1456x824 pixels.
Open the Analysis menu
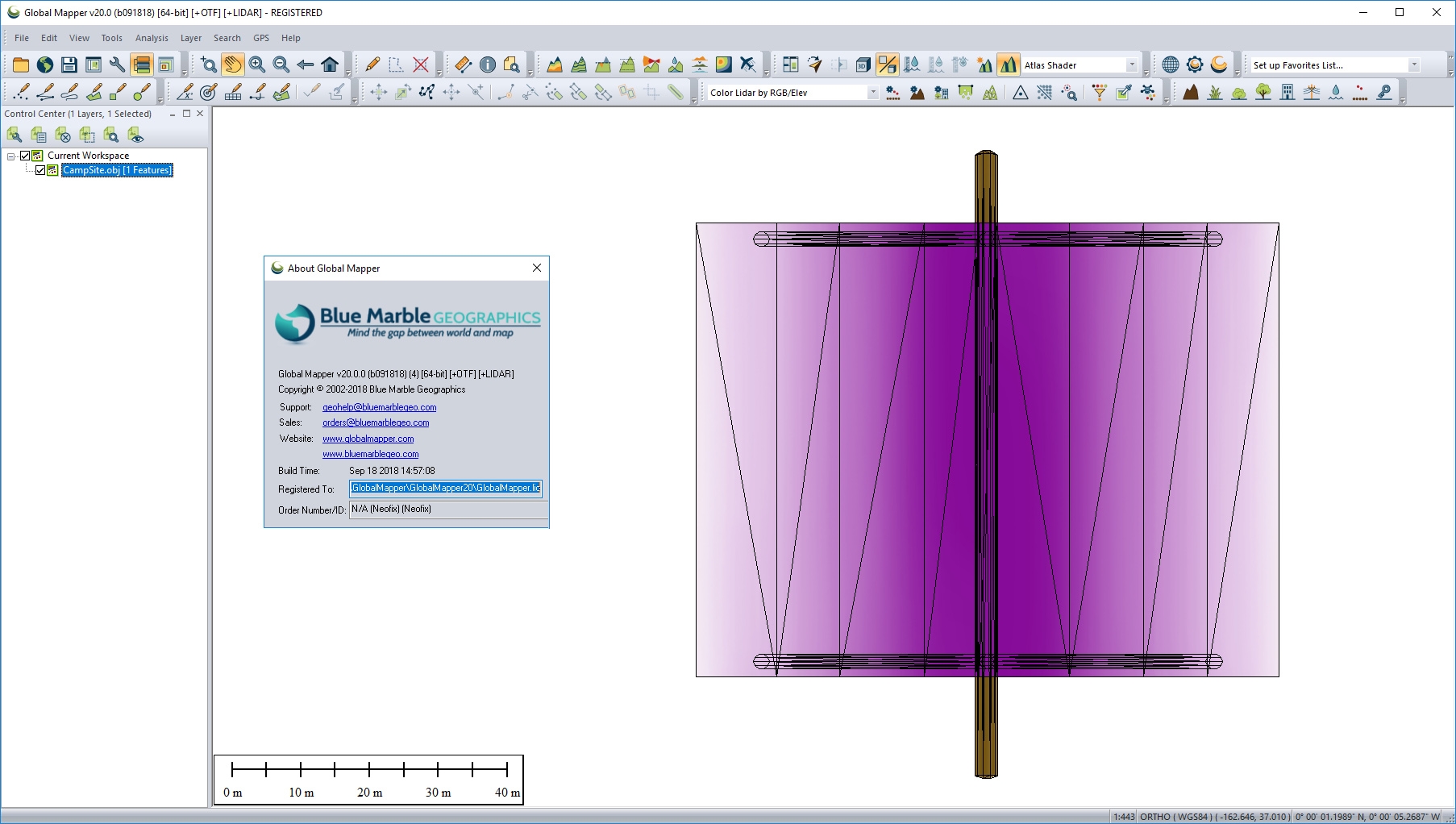point(152,38)
